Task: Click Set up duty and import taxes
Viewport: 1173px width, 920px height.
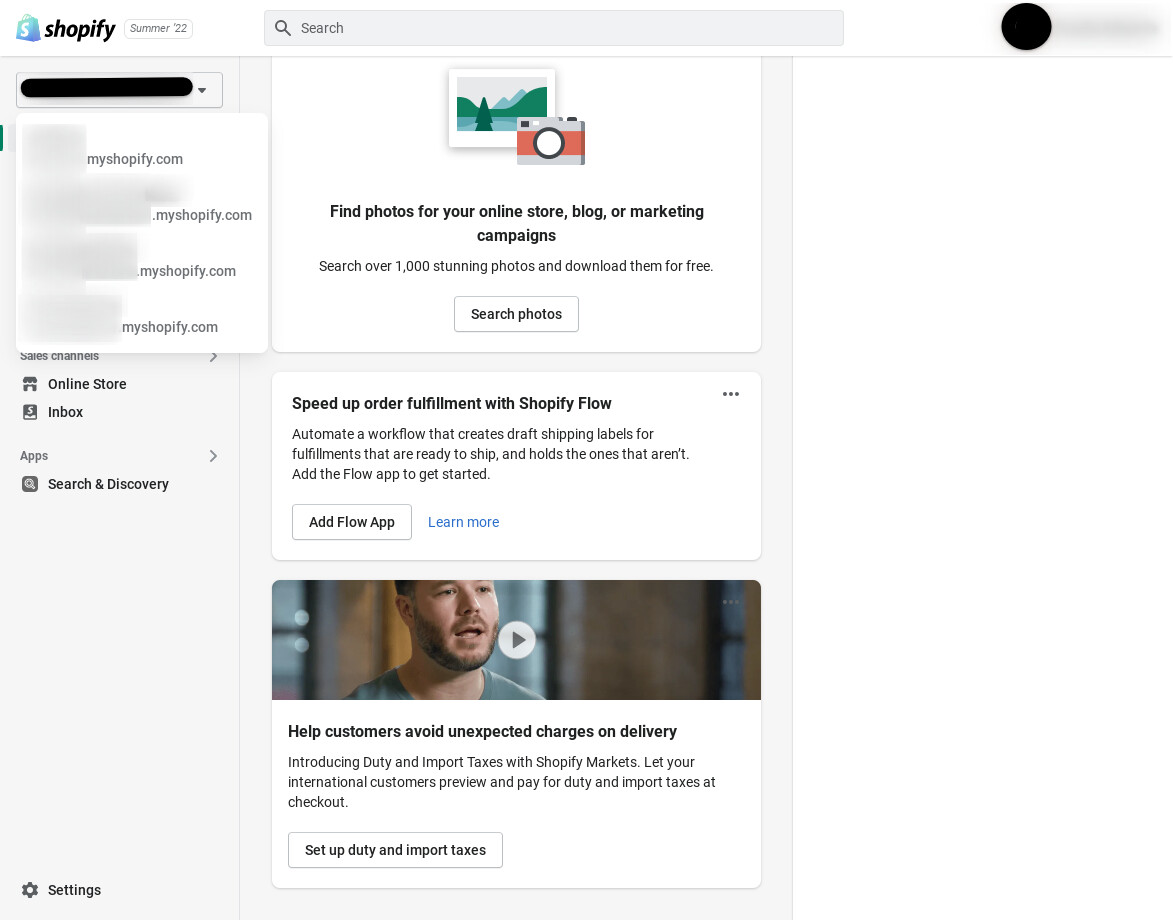Action: (x=395, y=850)
